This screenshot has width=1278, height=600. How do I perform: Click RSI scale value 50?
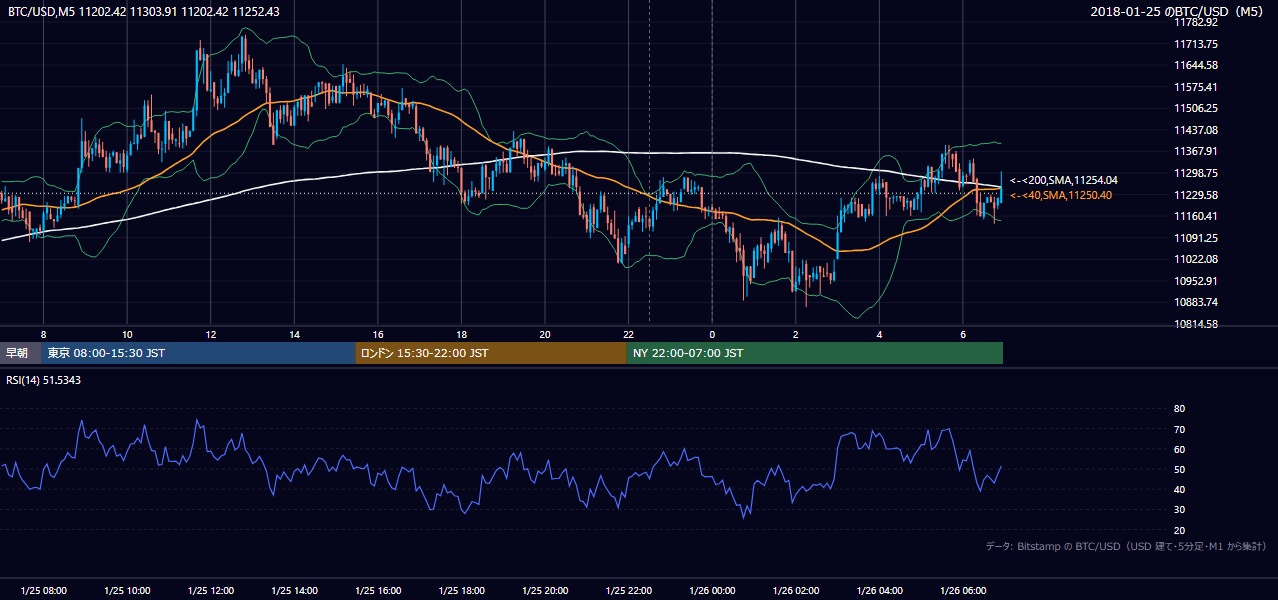(x=1179, y=469)
